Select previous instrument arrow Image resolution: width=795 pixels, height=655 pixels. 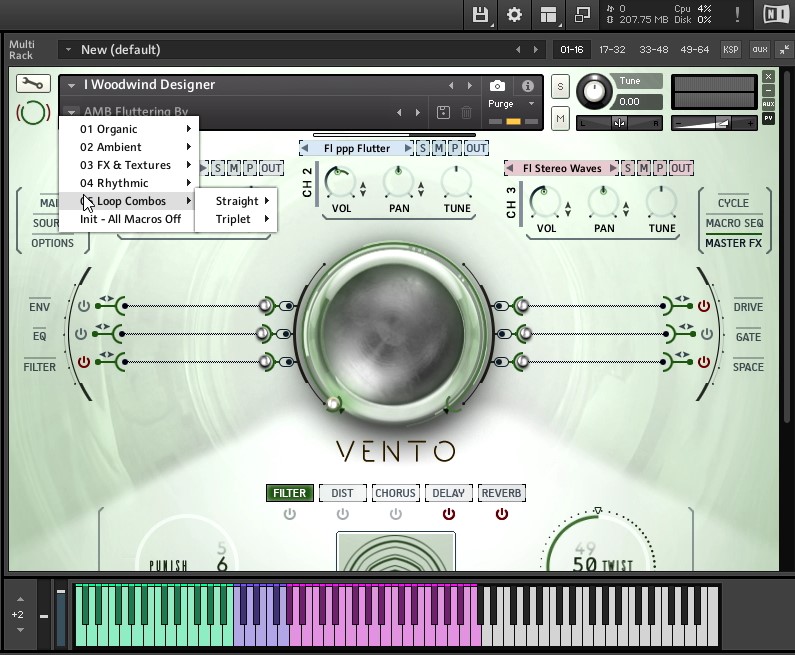point(451,86)
